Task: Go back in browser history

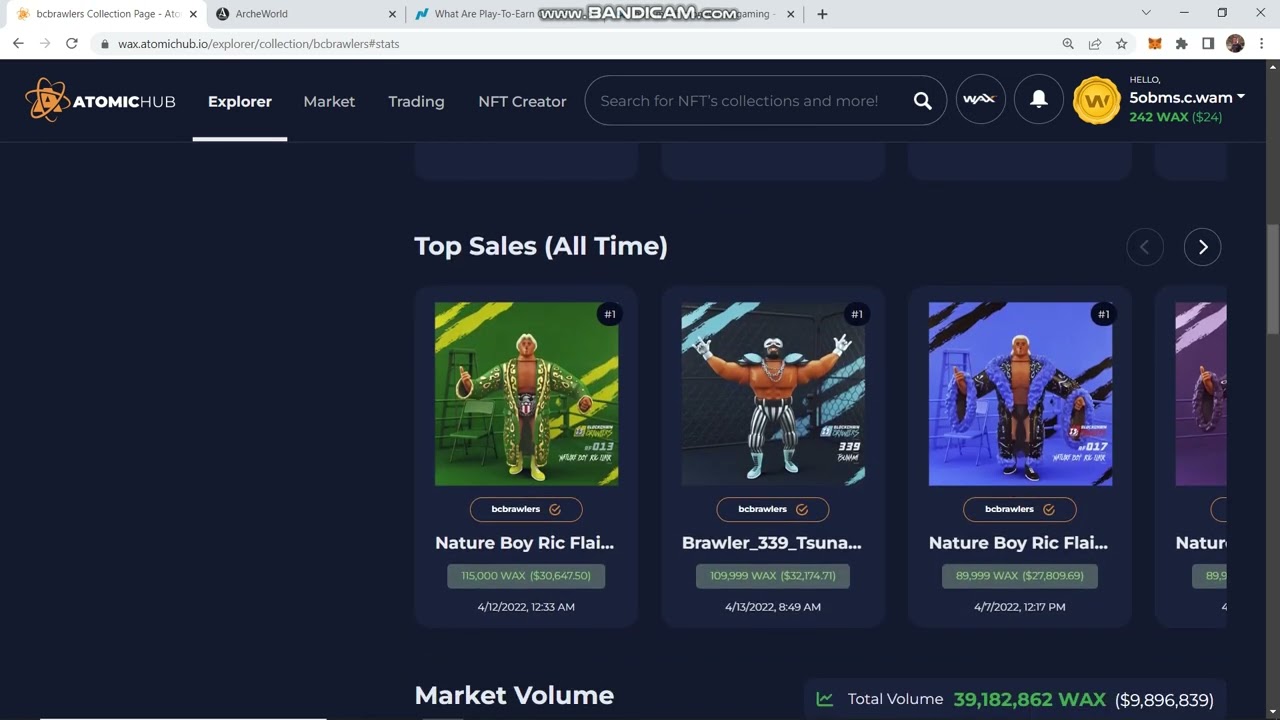Action: coord(18,44)
